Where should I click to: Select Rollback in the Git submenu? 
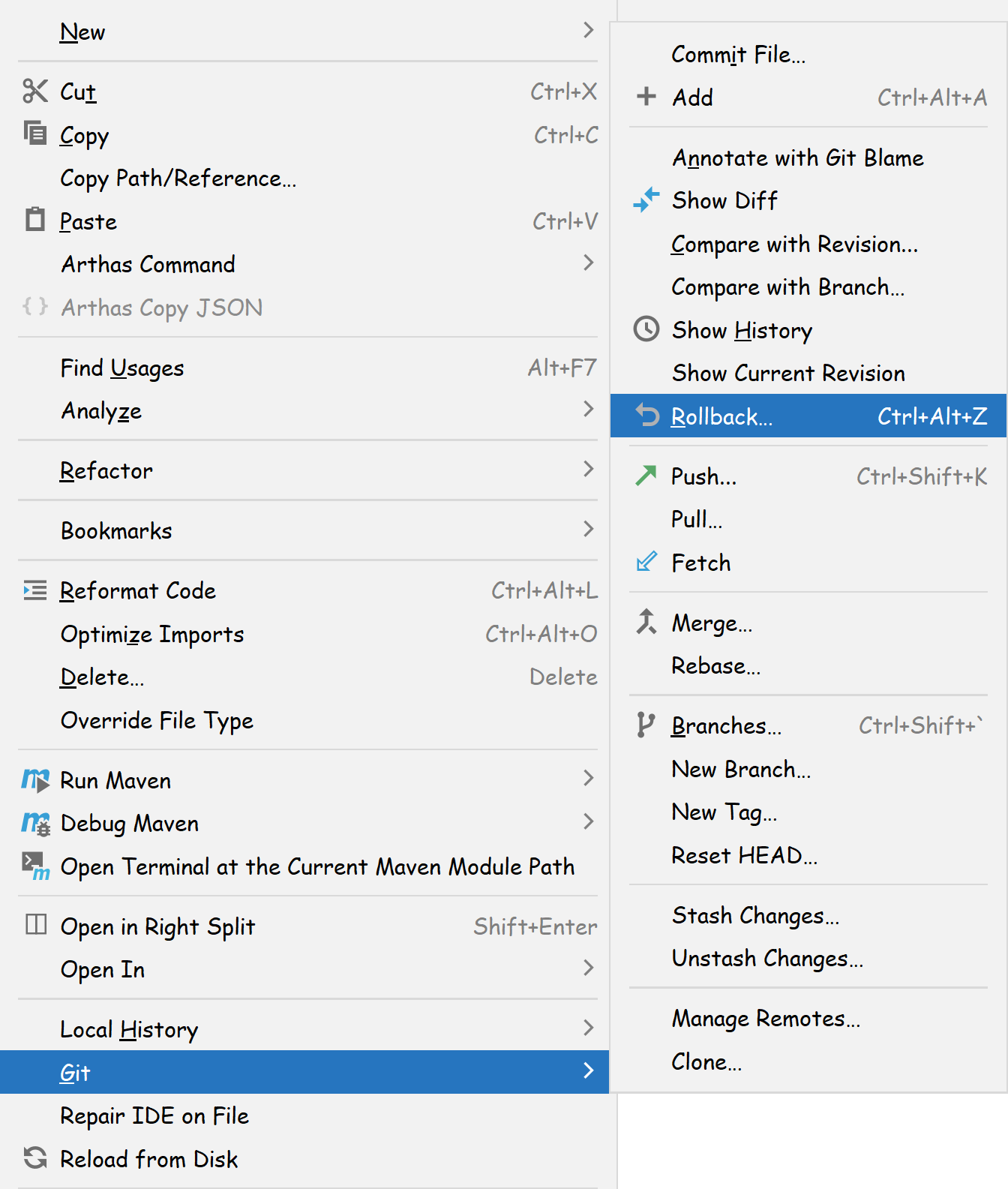coord(721,416)
